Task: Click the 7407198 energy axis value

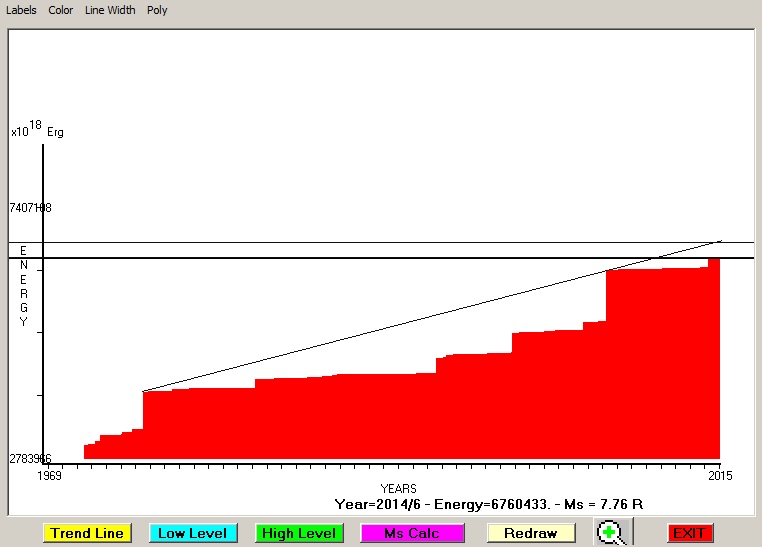Action: (30, 208)
